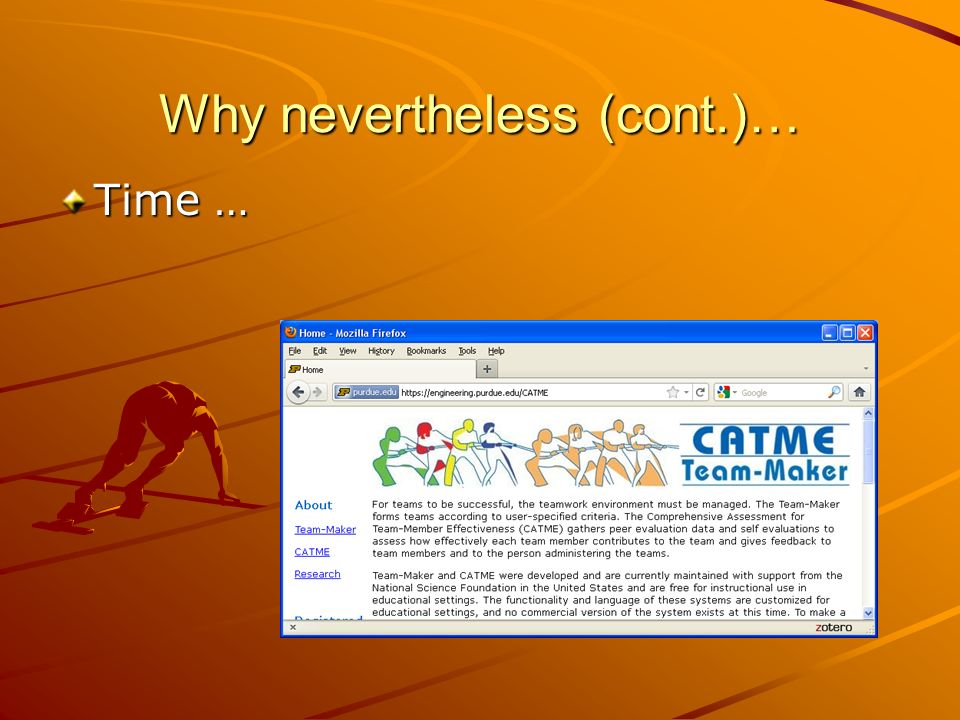This screenshot has width=960, height=720.
Task: Open a new tab with plus button
Action: pos(487,369)
